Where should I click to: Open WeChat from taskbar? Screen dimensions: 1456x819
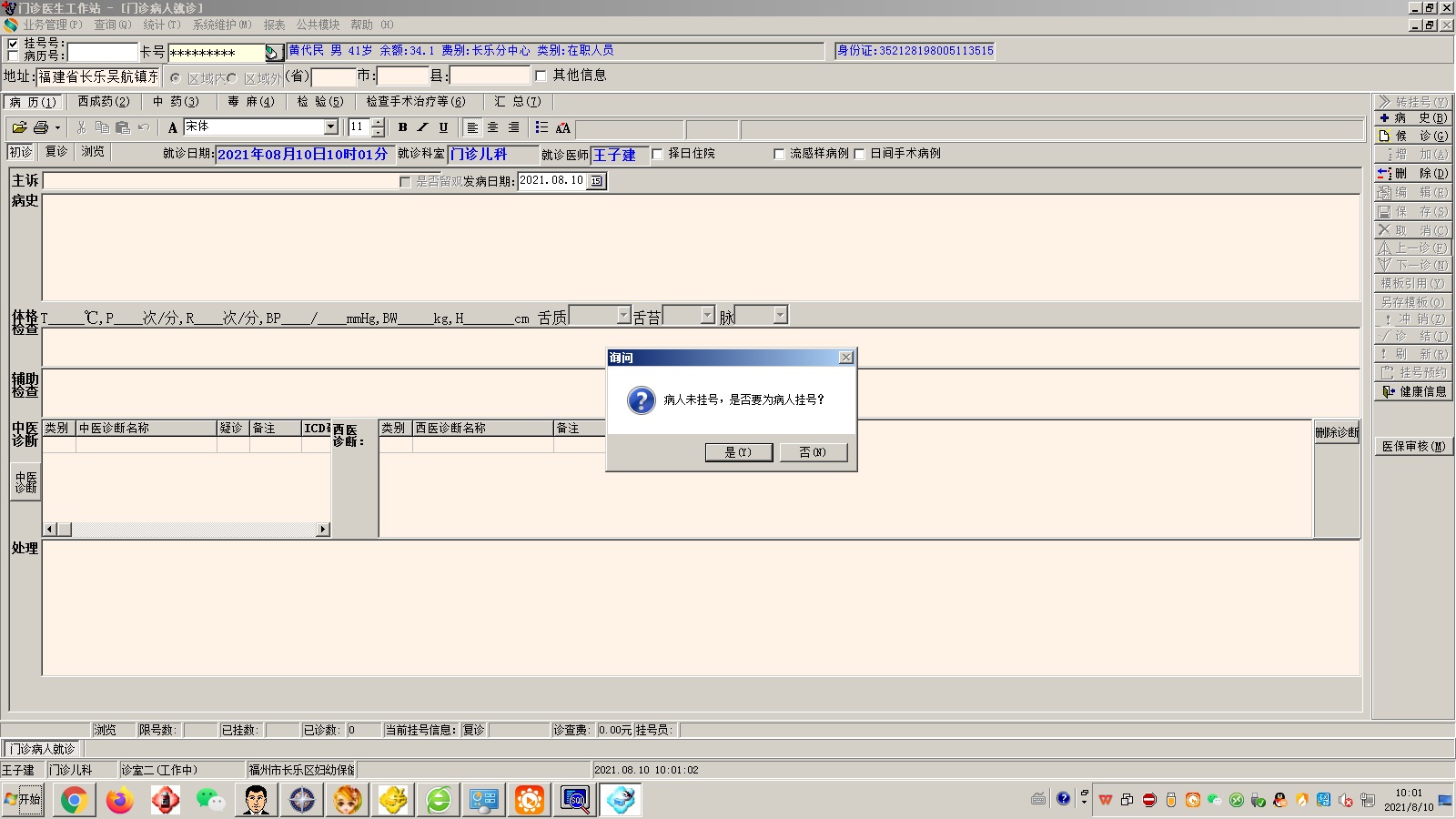click(x=210, y=800)
